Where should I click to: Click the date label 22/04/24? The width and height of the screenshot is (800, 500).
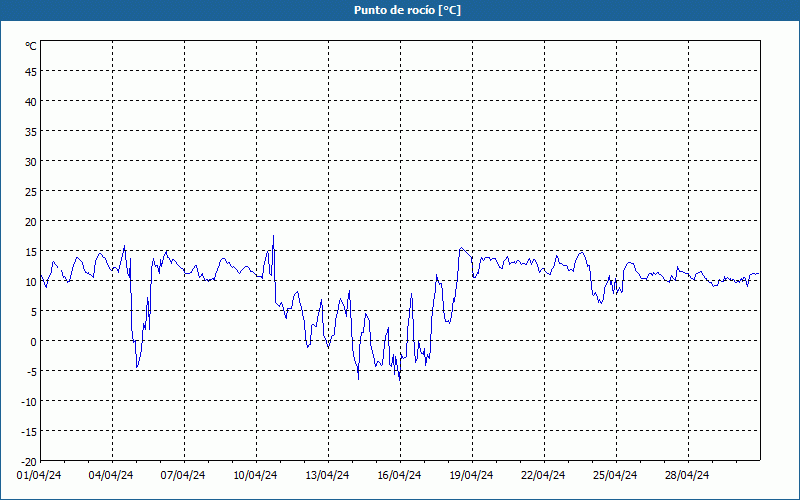(543, 475)
